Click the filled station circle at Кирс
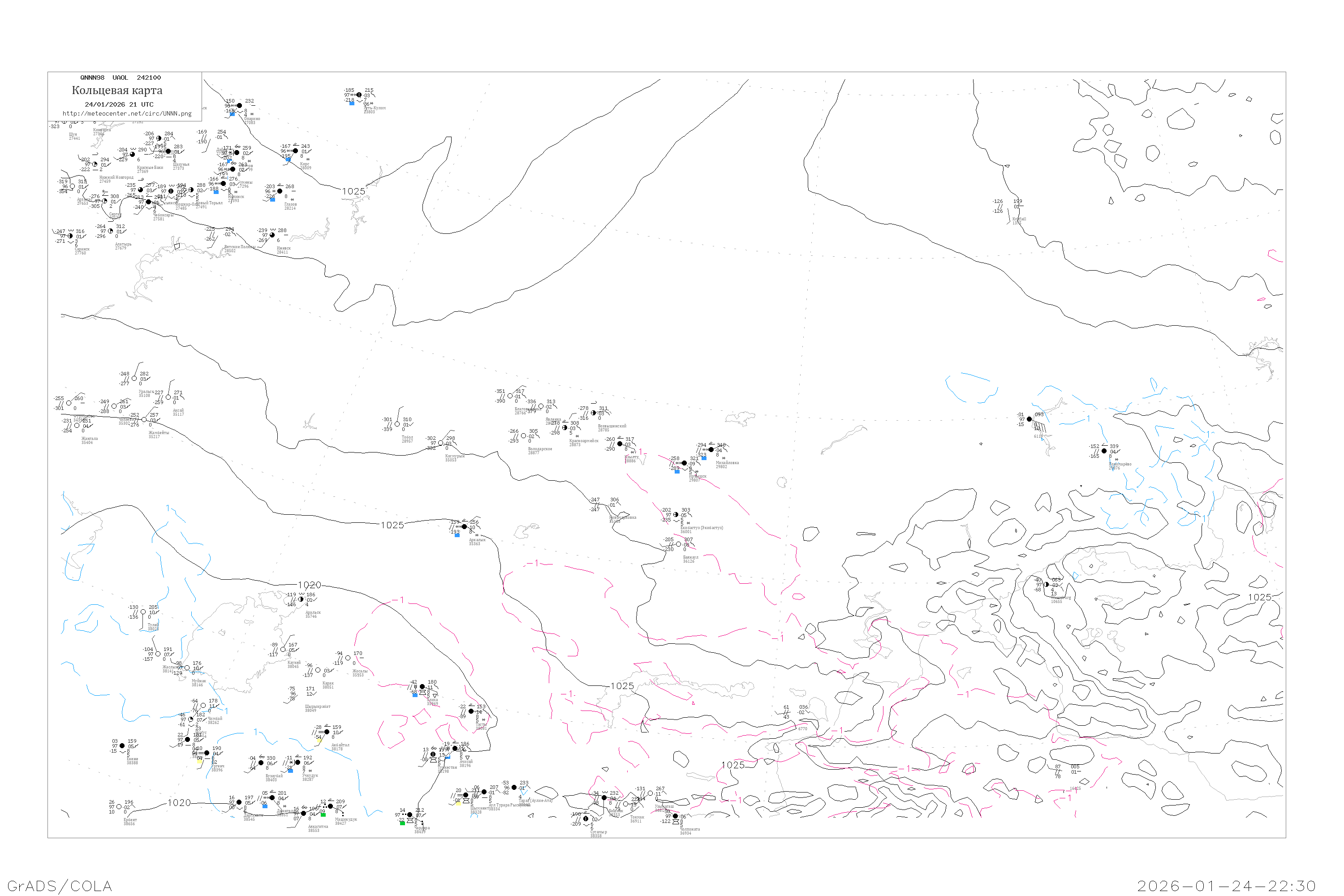1344x896 pixels. [x=295, y=151]
